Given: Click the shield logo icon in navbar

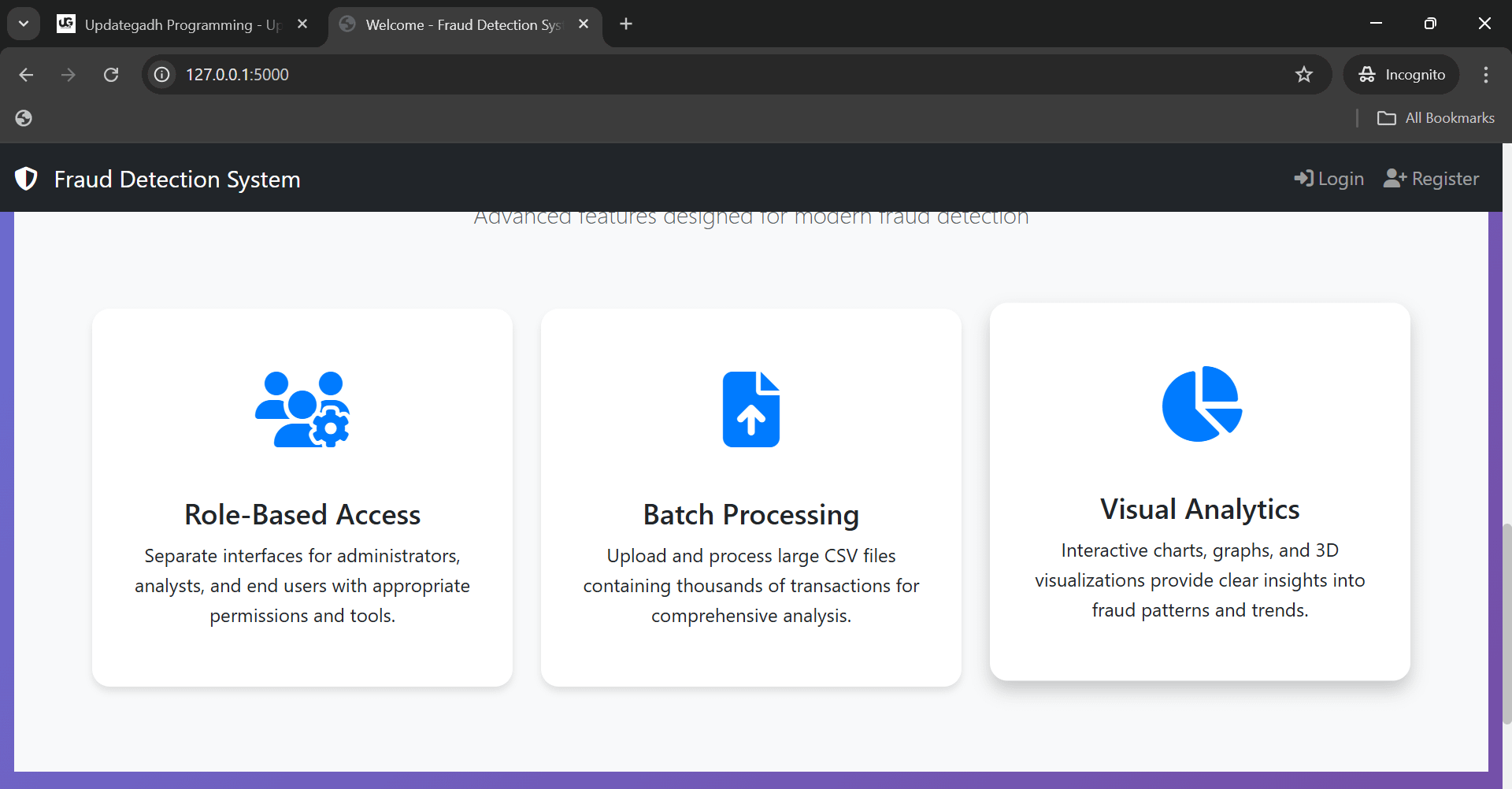Looking at the screenshot, I should pos(26,180).
